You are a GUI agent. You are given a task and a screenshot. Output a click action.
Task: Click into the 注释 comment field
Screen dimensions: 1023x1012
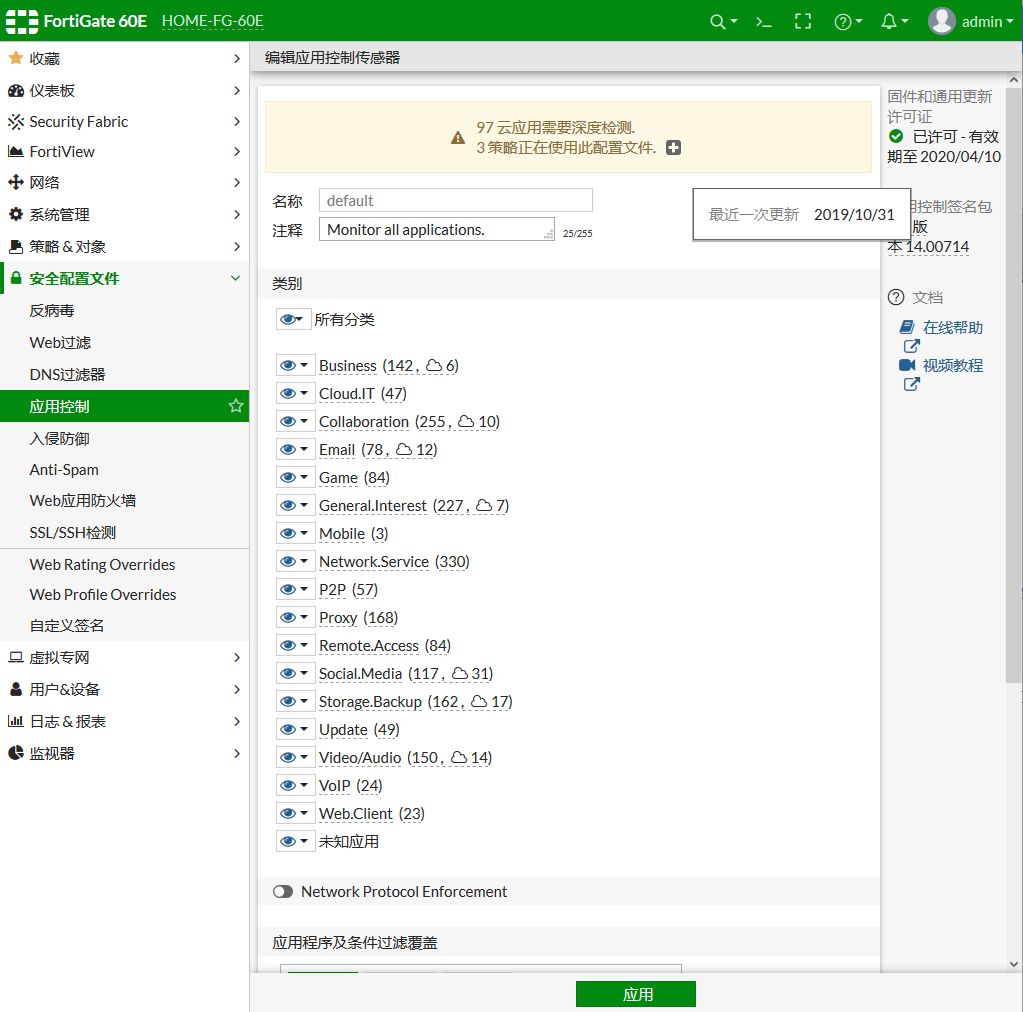(436, 230)
